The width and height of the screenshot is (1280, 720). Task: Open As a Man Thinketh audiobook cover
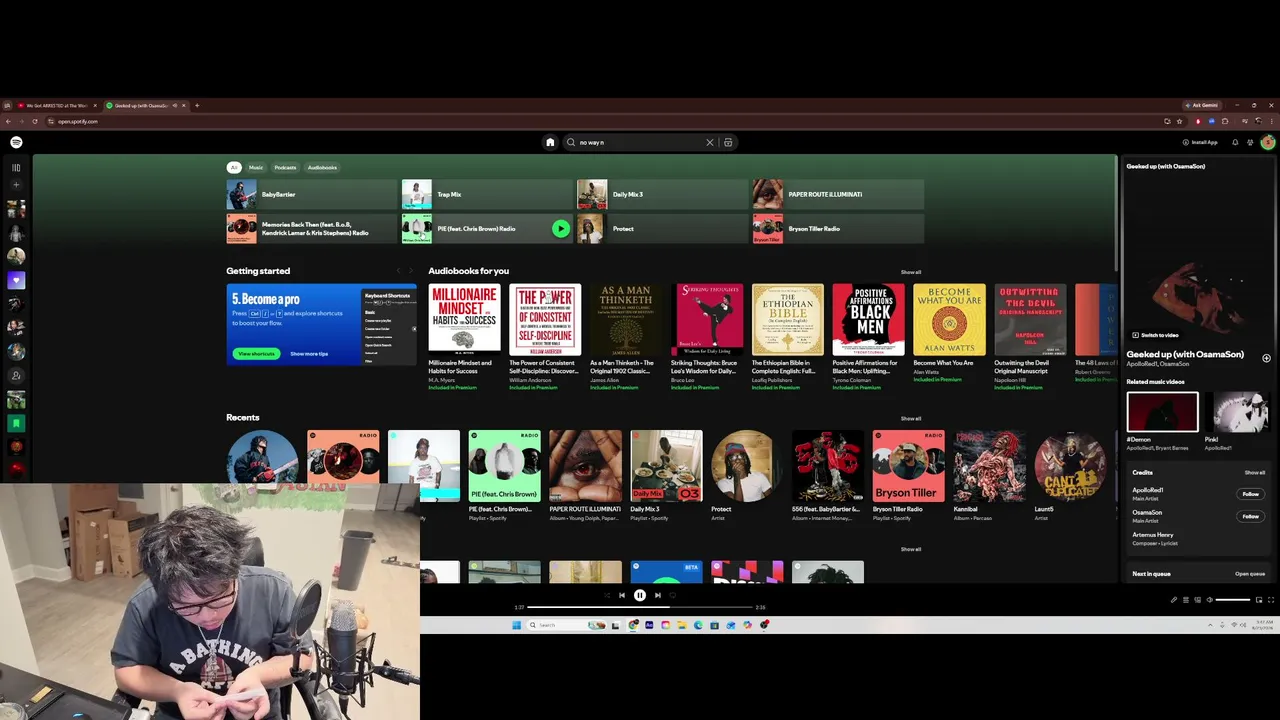click(x=626, y=319)
